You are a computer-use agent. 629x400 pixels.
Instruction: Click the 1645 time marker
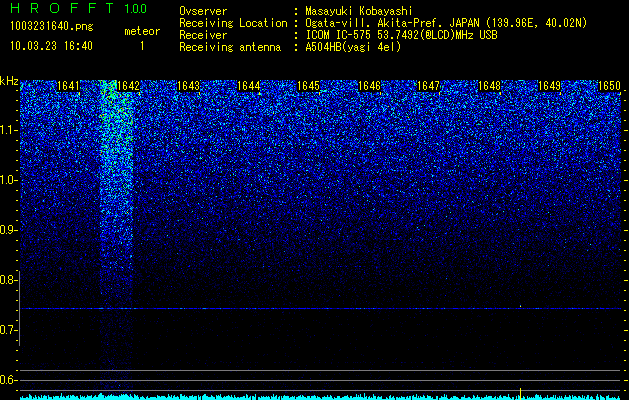(309, 86)
